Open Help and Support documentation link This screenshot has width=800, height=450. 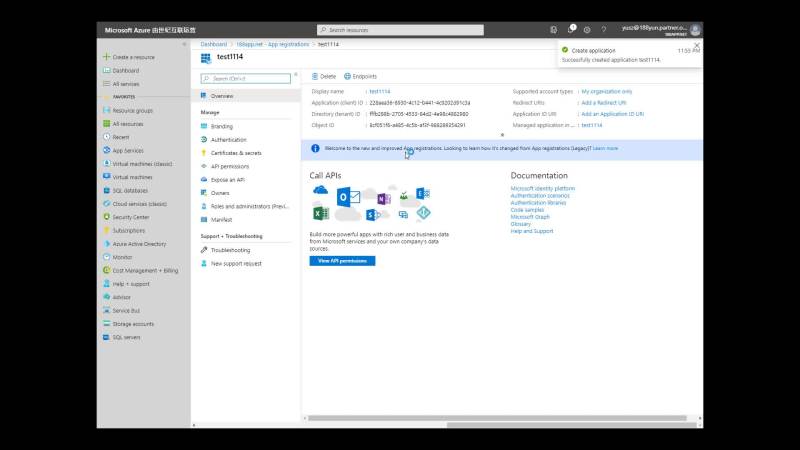(532, 231)
